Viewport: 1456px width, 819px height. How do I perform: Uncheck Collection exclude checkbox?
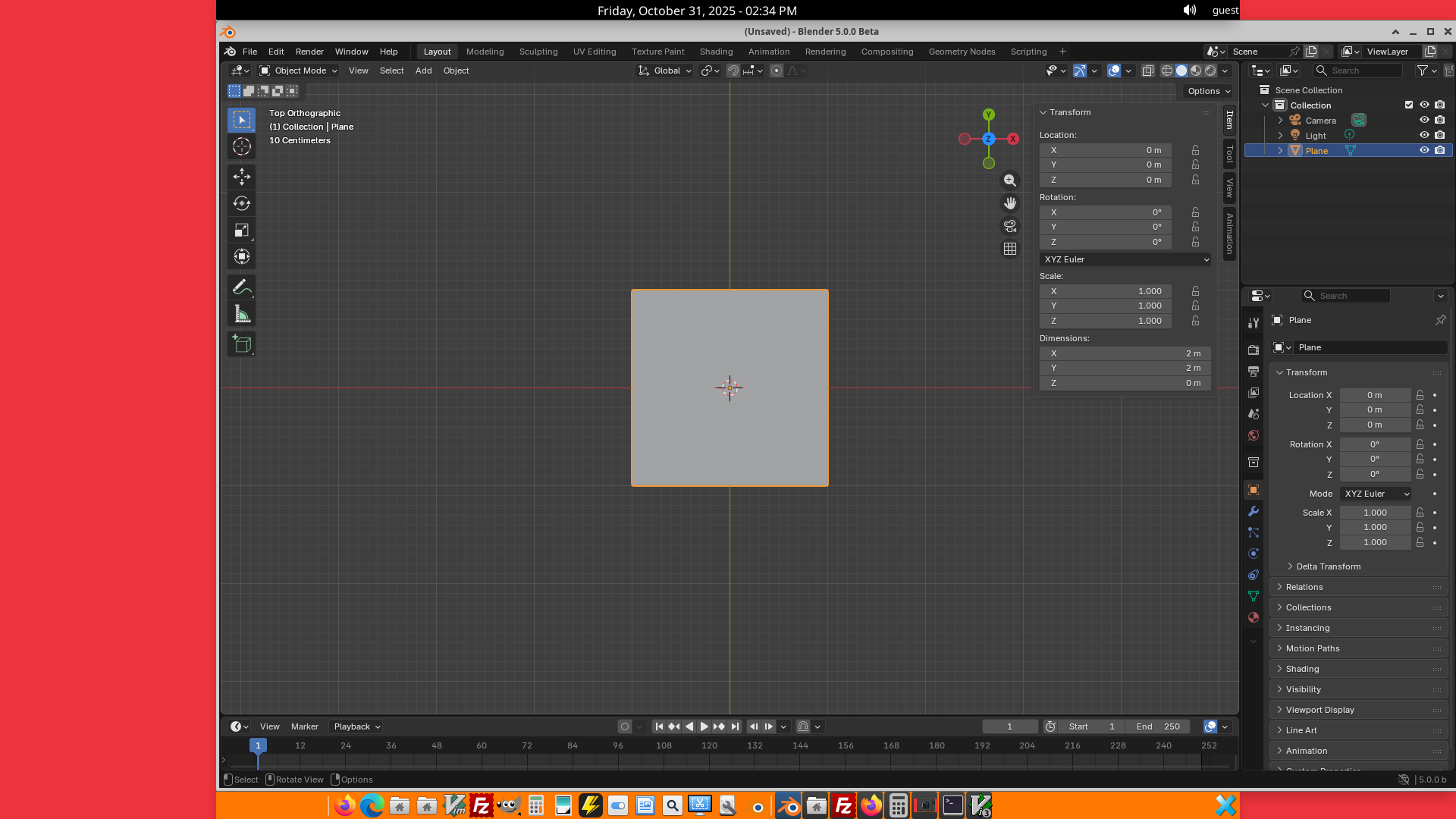tap(1408, 105)
